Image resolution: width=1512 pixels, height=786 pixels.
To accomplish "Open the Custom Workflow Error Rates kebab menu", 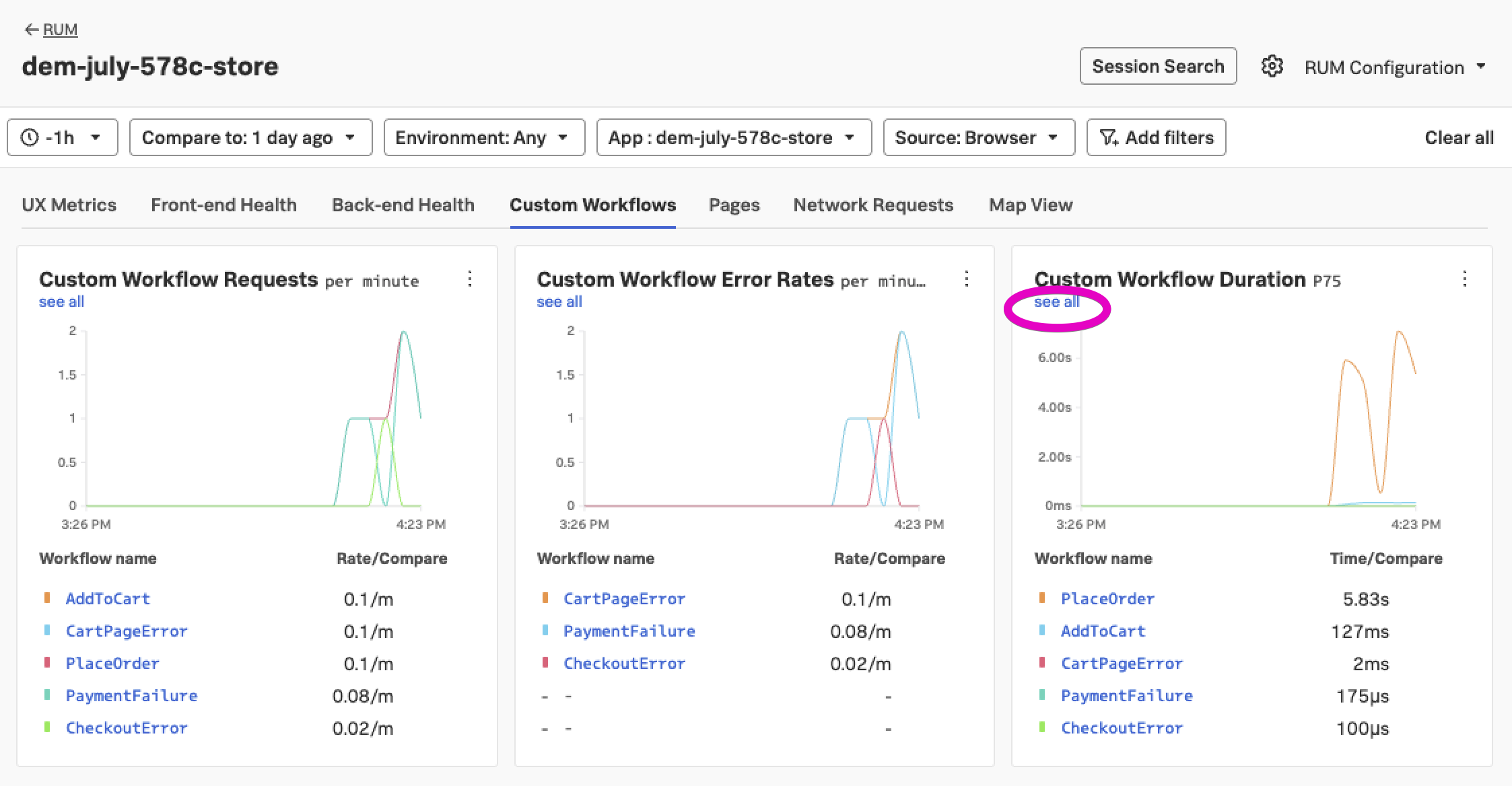I will 967,279.
